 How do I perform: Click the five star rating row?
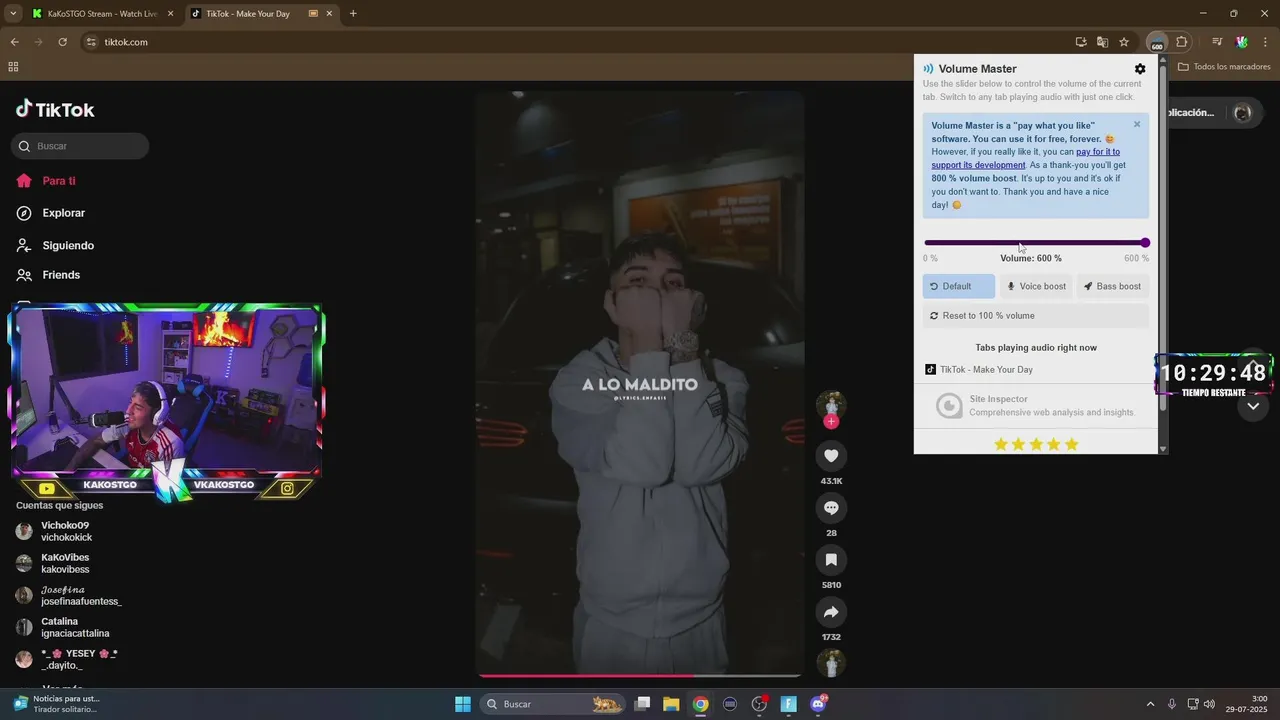1036,444
